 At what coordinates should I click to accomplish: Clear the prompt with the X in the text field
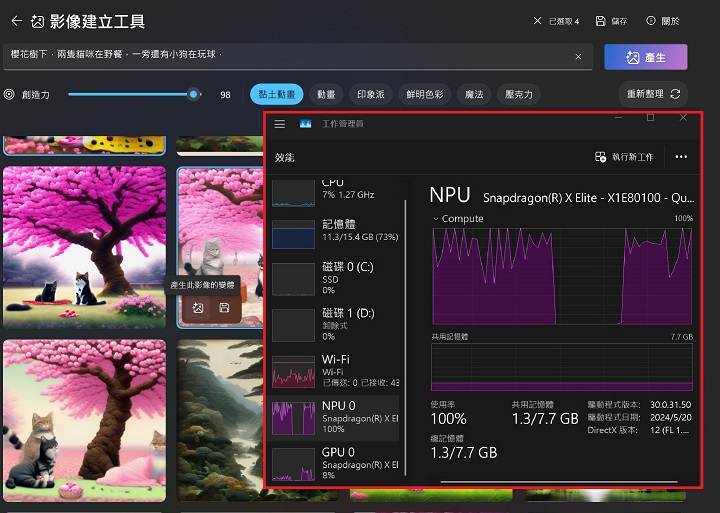point(578,56)
